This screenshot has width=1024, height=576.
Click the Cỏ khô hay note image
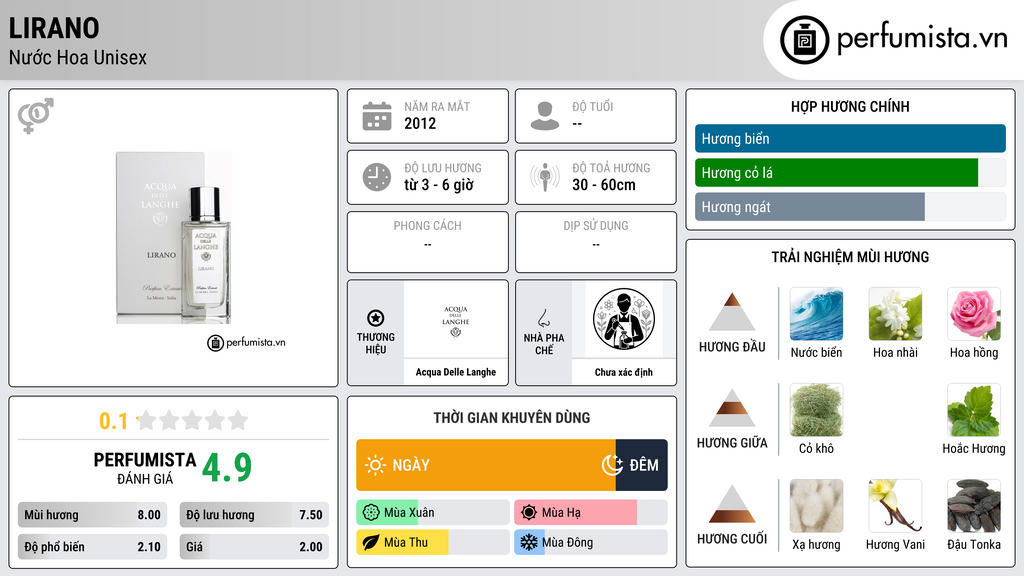pos(816,410)
